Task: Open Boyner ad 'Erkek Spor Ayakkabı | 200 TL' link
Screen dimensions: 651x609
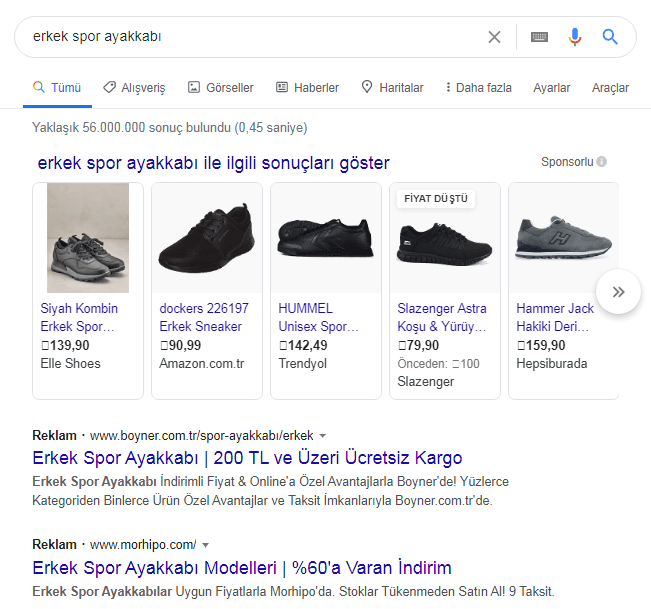Action: [247, 458]
